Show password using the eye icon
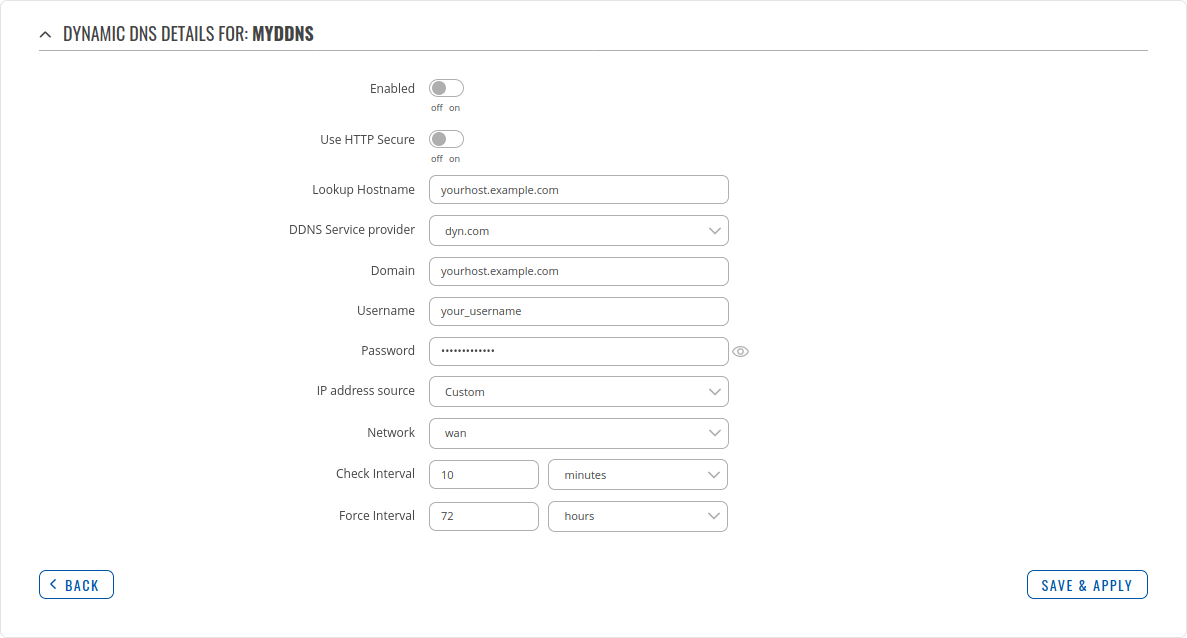This screenshot has height=638, width=1187. 740,352
